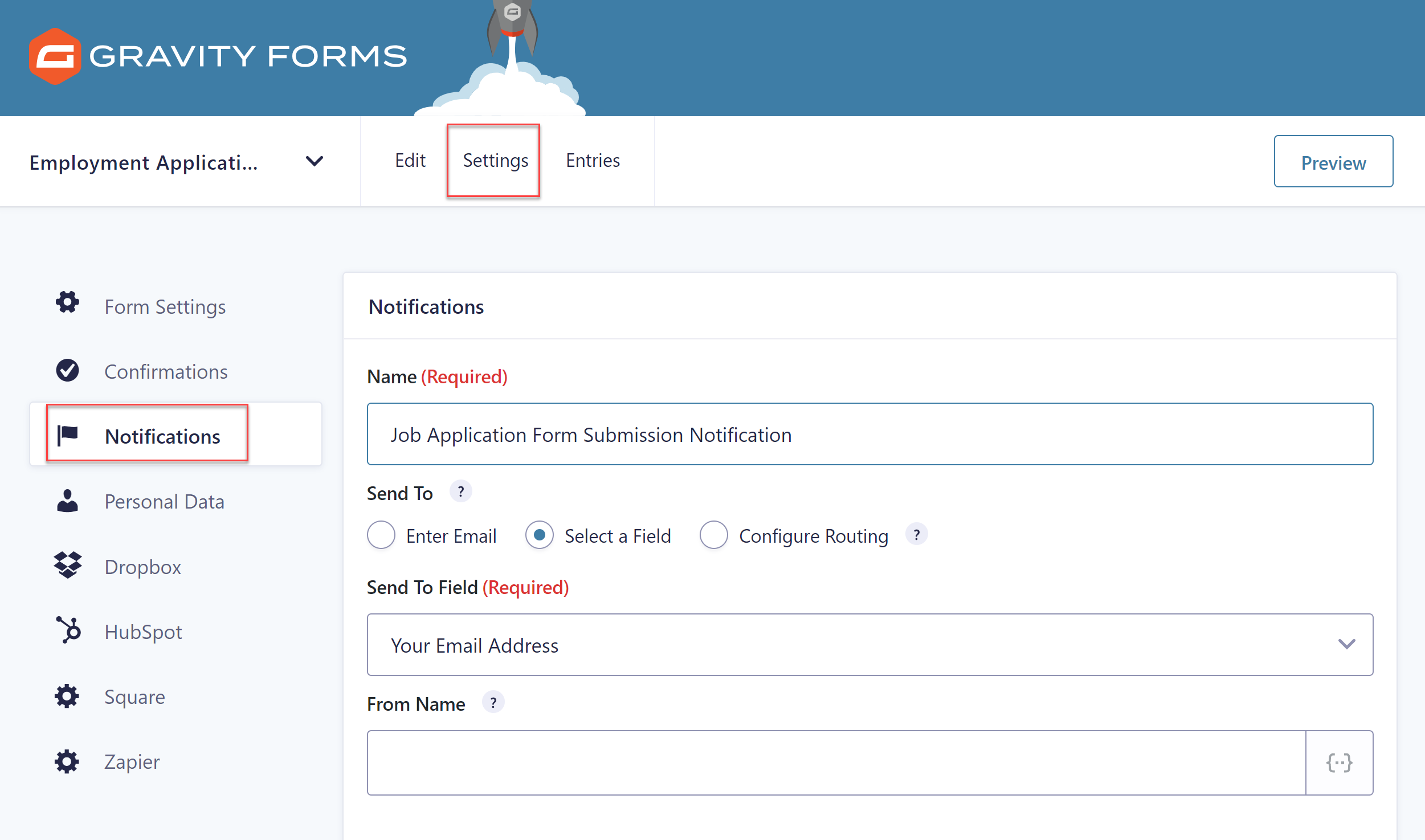This screenshot has height=840, width=1425.
Task: Choose the Configure Routing radio option
Action: point(713,535)
